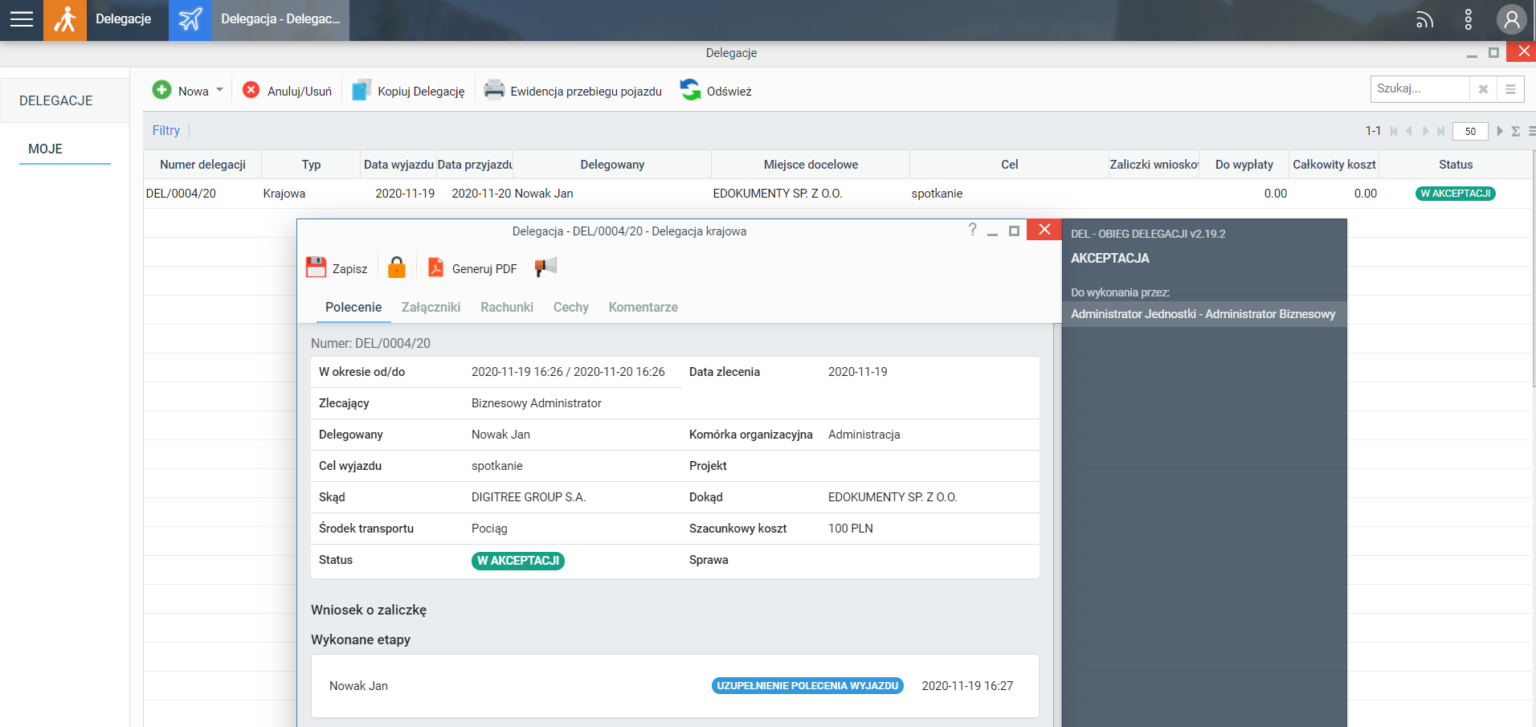Edit the page size field showing 50
The image size is (1536, 727).
[1470, 131]
